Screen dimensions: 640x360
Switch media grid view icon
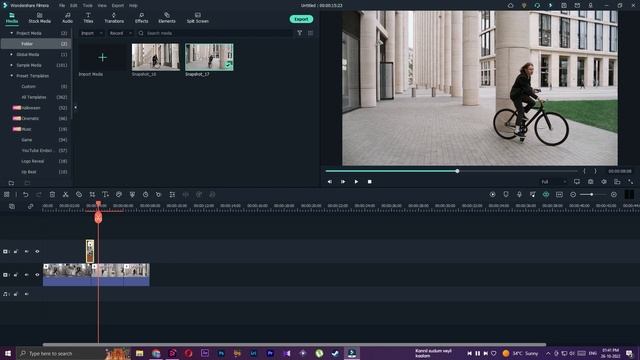click(x=311, y=33)
